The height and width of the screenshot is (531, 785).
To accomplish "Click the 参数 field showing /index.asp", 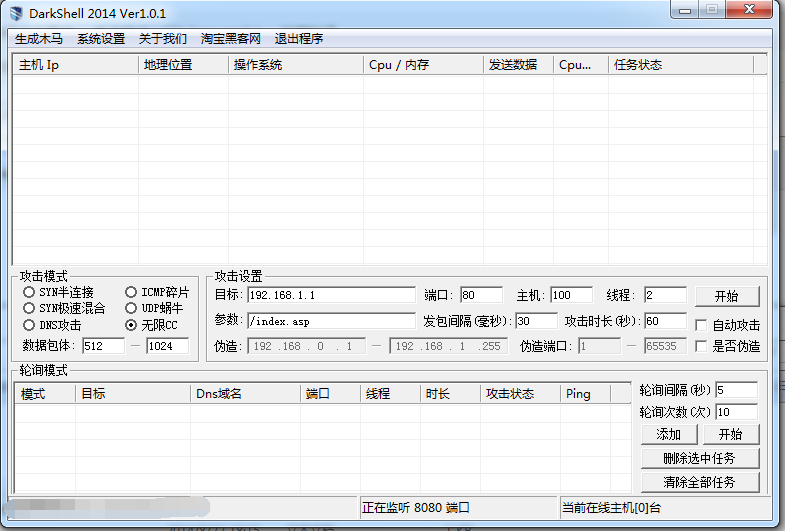I will click(331, 321).
